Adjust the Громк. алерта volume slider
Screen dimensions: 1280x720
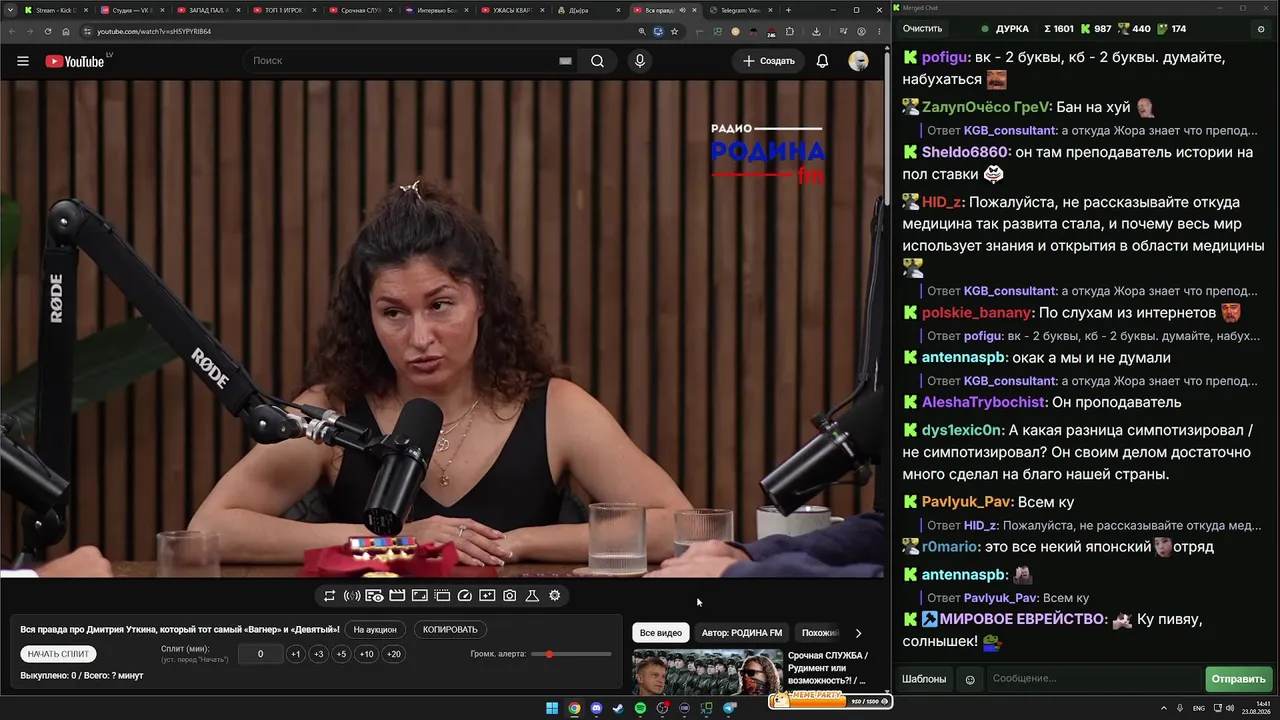[573, 654]
